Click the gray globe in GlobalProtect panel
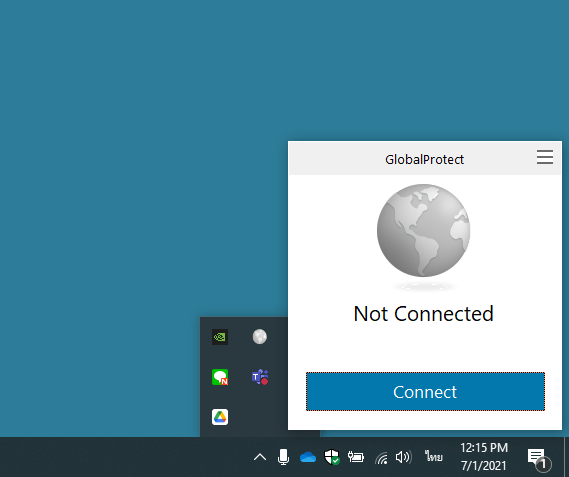The width and height of the screenshot is (569, 477). click(423, 231)
